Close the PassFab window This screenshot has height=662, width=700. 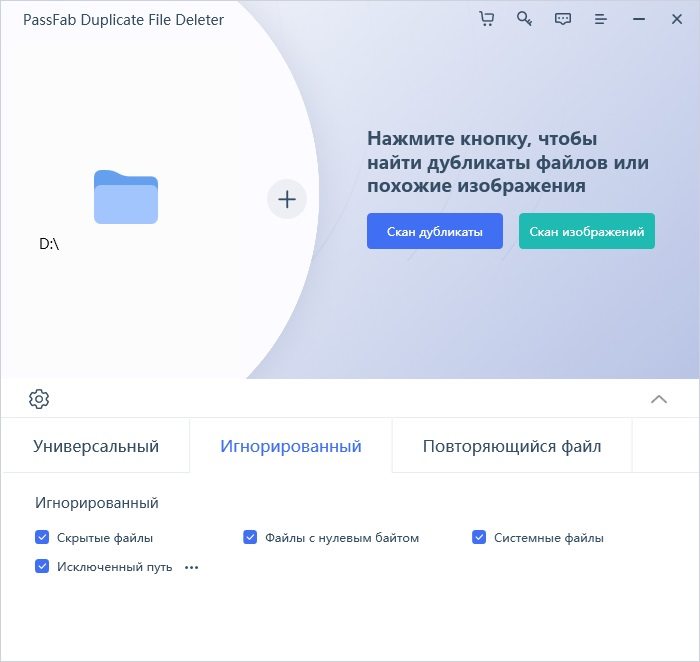677,19
